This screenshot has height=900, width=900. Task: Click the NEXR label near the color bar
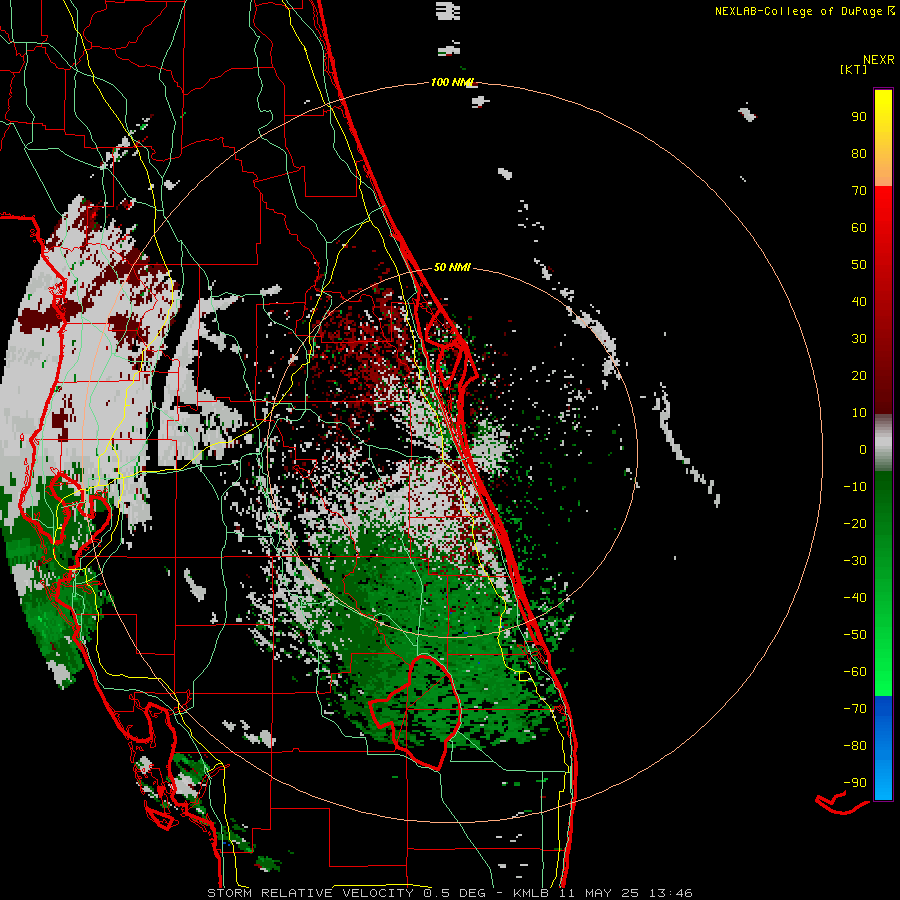(x=879, y=60)
